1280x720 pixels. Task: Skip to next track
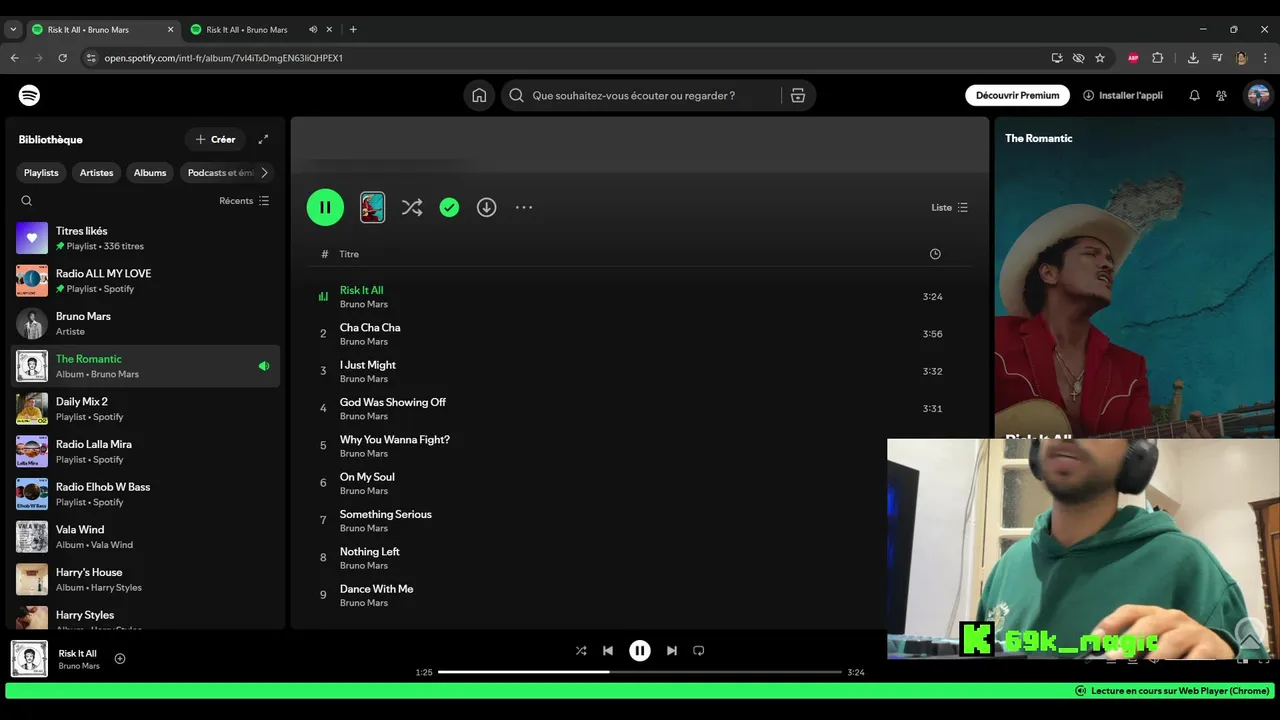coord(672,650)
